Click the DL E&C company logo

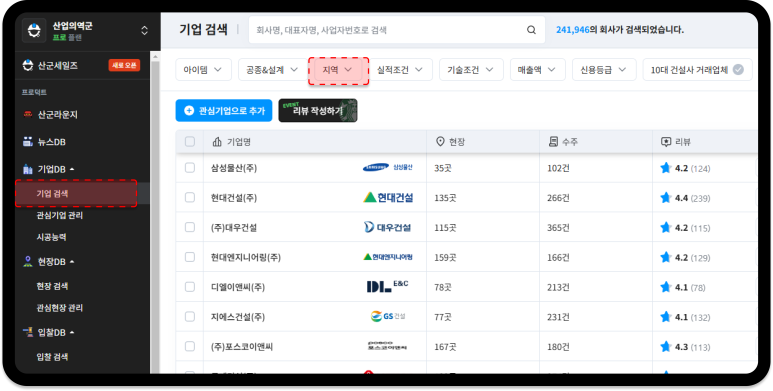(x=387, y=286)
